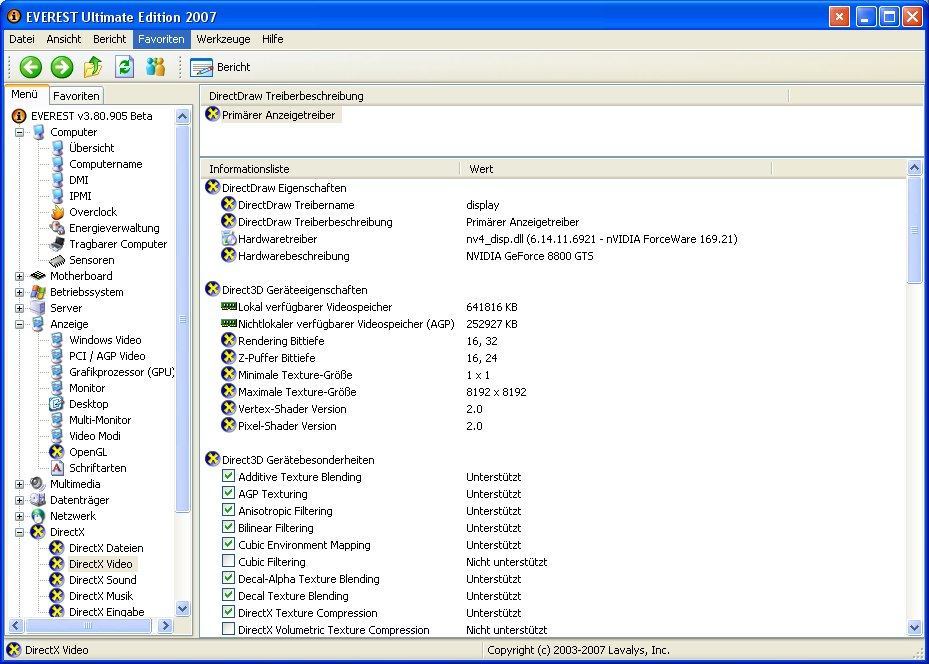The height and width of the screenshot is (664, 929).
Task: Select the Netzwerk globe icon
Action: pyautogui.click(x=39, y=516)
